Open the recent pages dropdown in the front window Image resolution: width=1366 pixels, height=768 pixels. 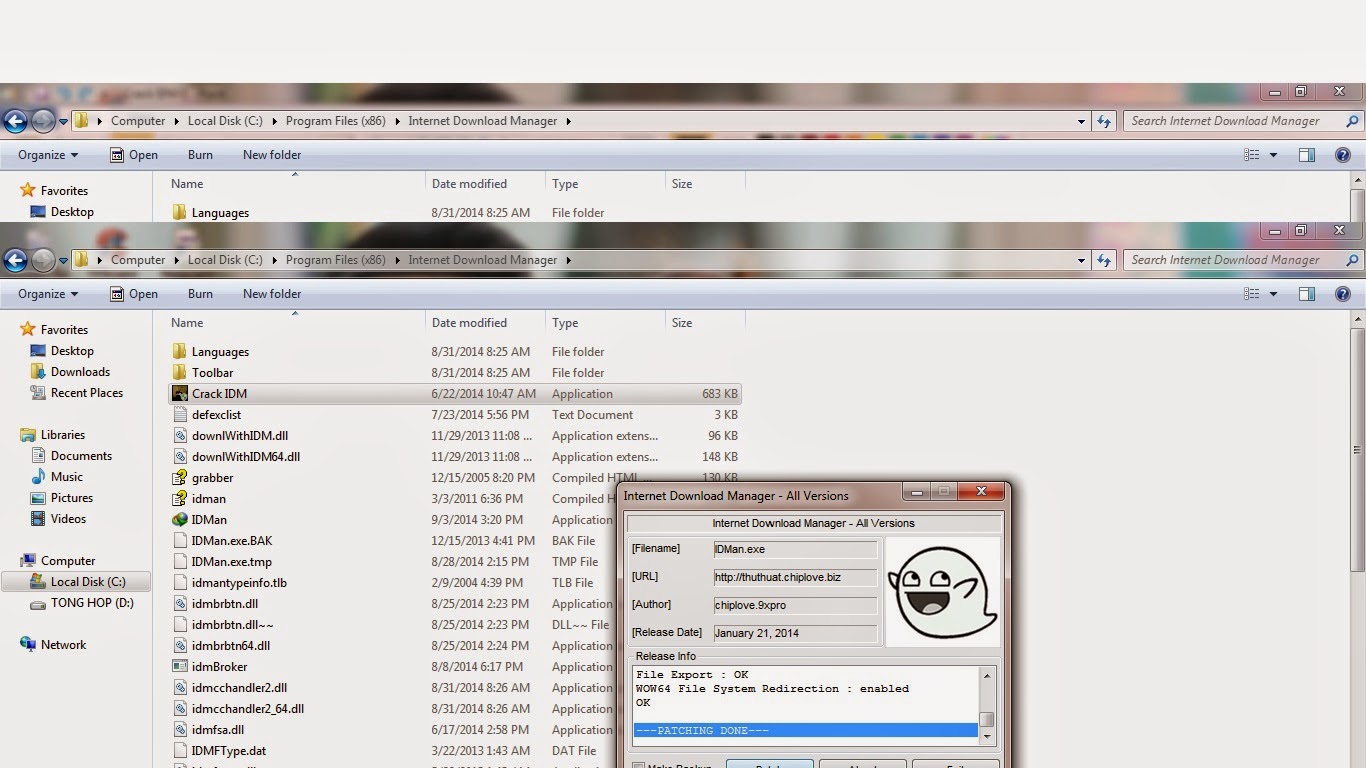coord(63,260)
